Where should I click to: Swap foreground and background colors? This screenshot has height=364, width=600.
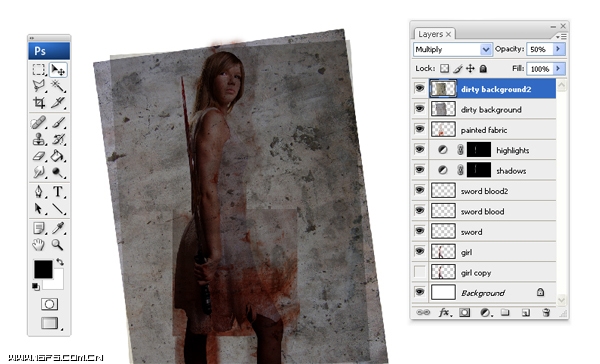(x=60, y=262)
